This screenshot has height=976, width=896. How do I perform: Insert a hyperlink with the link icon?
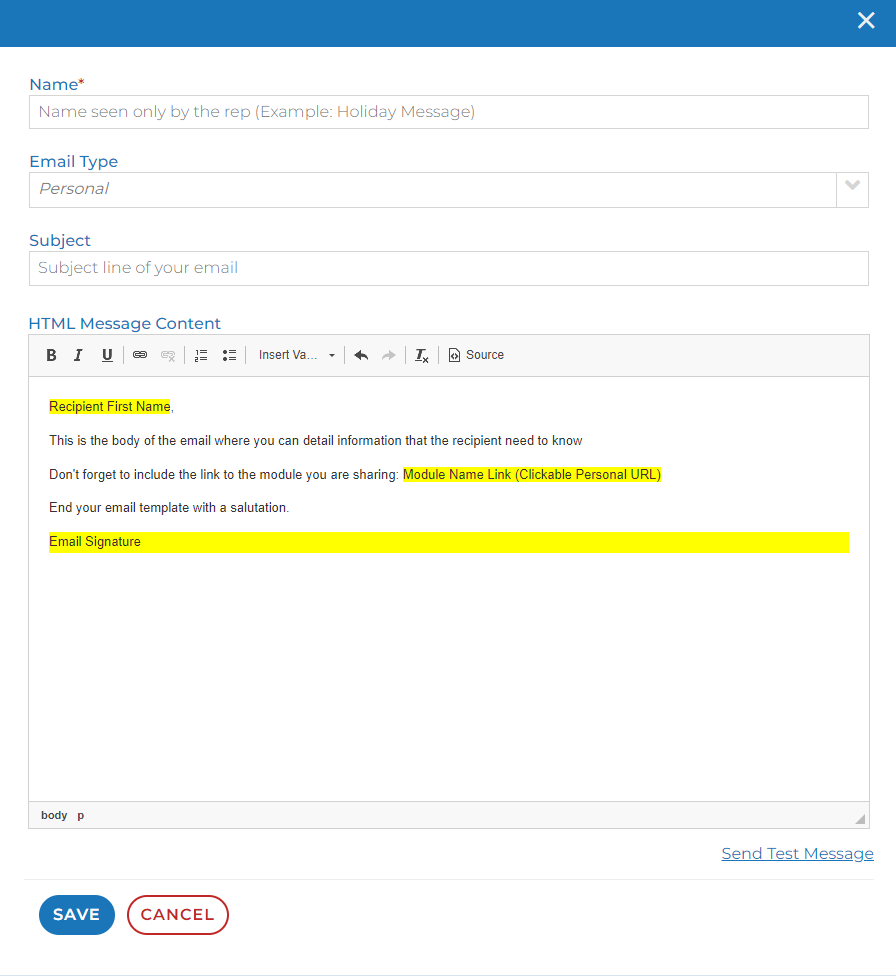click(140, 355)
